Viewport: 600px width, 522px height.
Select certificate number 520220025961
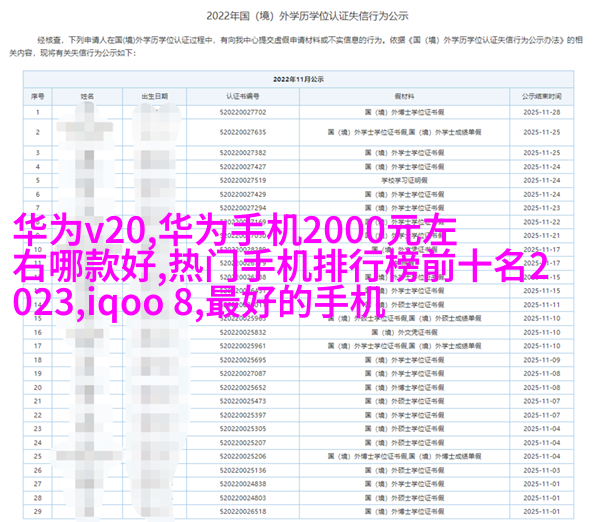coord(243,346)
